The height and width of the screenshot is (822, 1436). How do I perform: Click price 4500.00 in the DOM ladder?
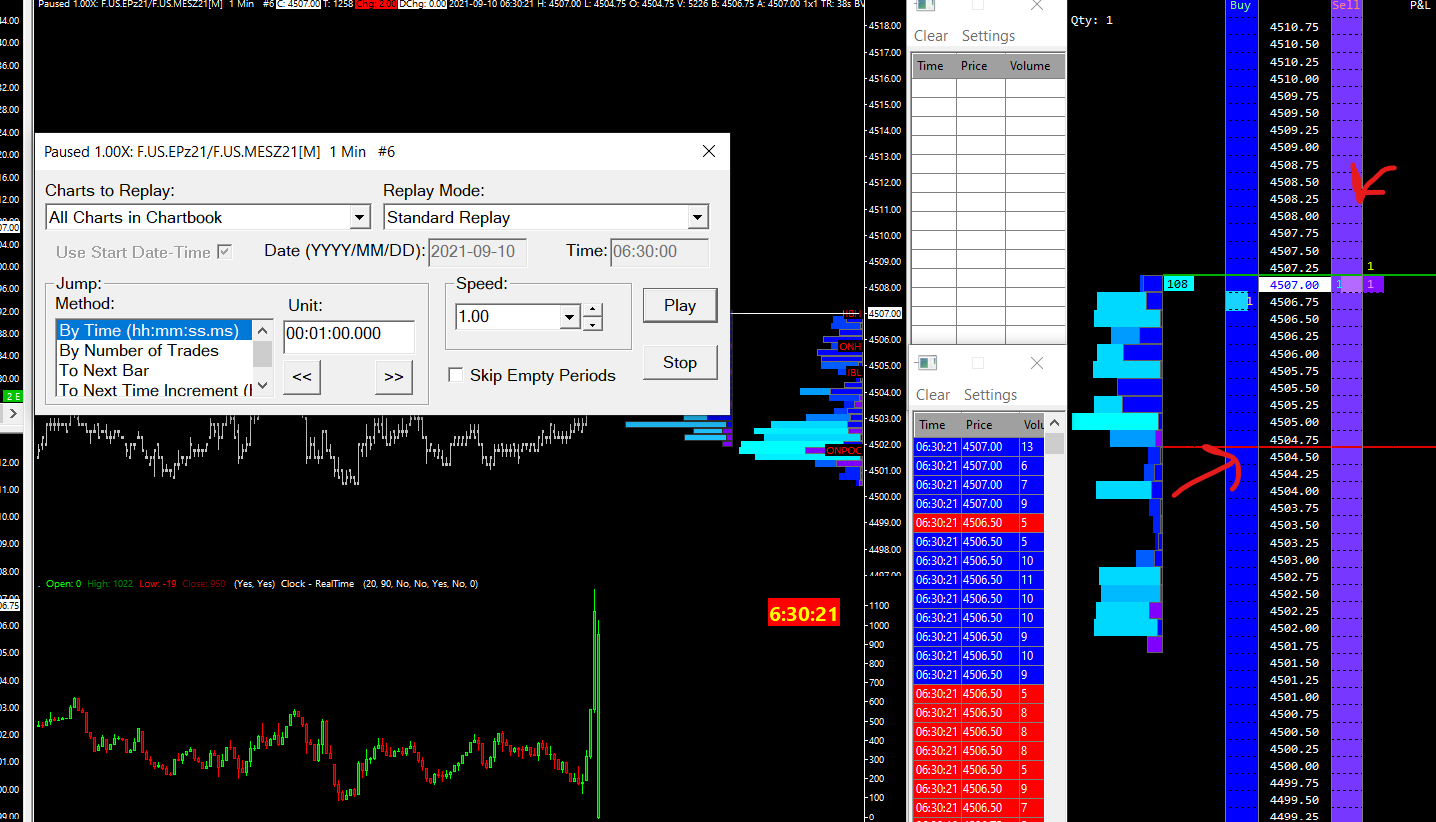(1294, 766)
